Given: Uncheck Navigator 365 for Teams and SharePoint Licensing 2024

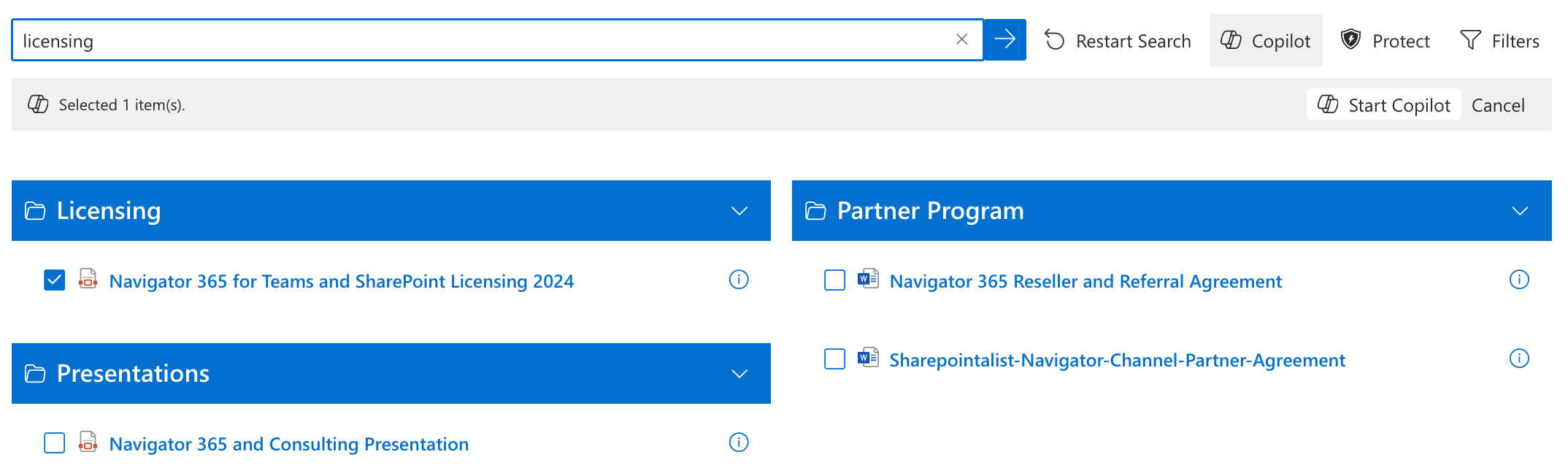Looking at the screenshot, I should 55,280.
